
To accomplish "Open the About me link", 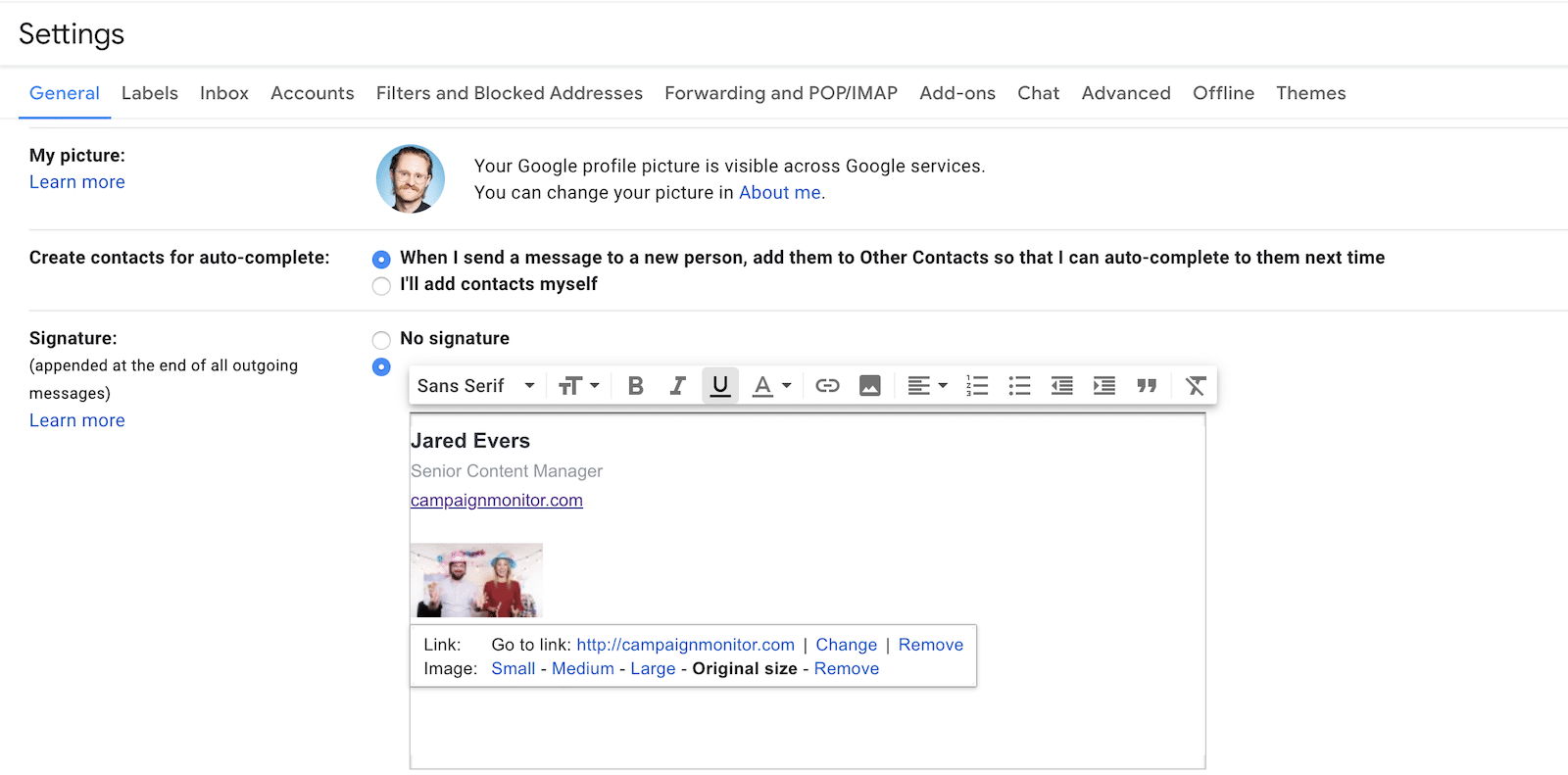I will [780, 193].
